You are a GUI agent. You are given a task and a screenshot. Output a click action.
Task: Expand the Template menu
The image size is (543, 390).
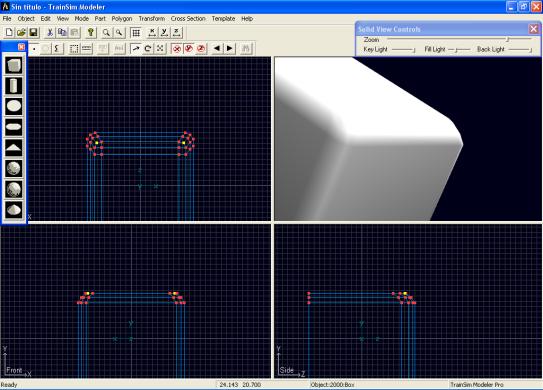[223, 19]
